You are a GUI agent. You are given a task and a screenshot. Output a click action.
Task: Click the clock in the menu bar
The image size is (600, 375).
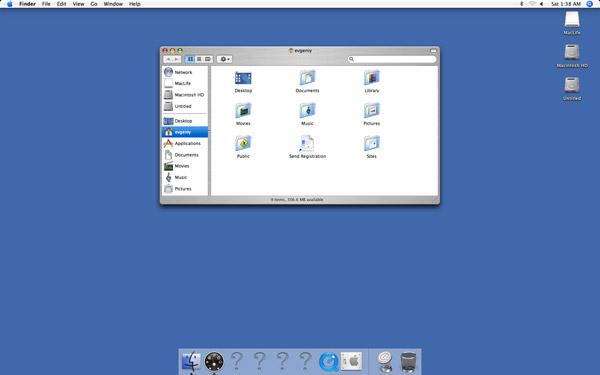pyautogui.click(x=566, y=4)
